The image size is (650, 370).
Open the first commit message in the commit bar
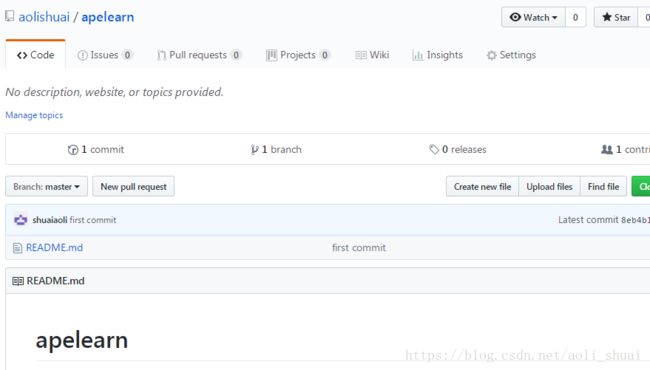click(93, 220)
